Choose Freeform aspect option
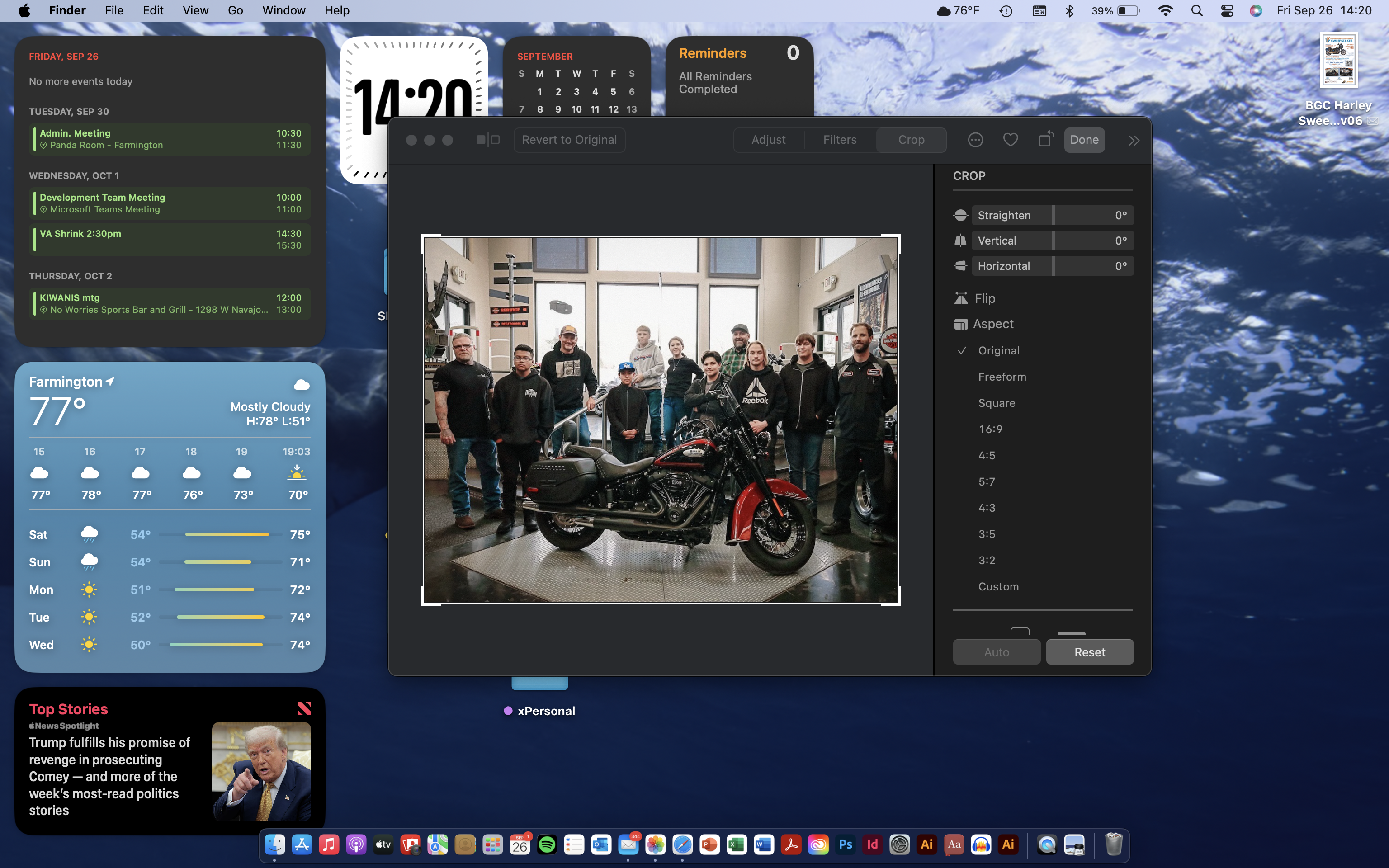Screen dimensions: 1389x868 [x=1002, y=377]
